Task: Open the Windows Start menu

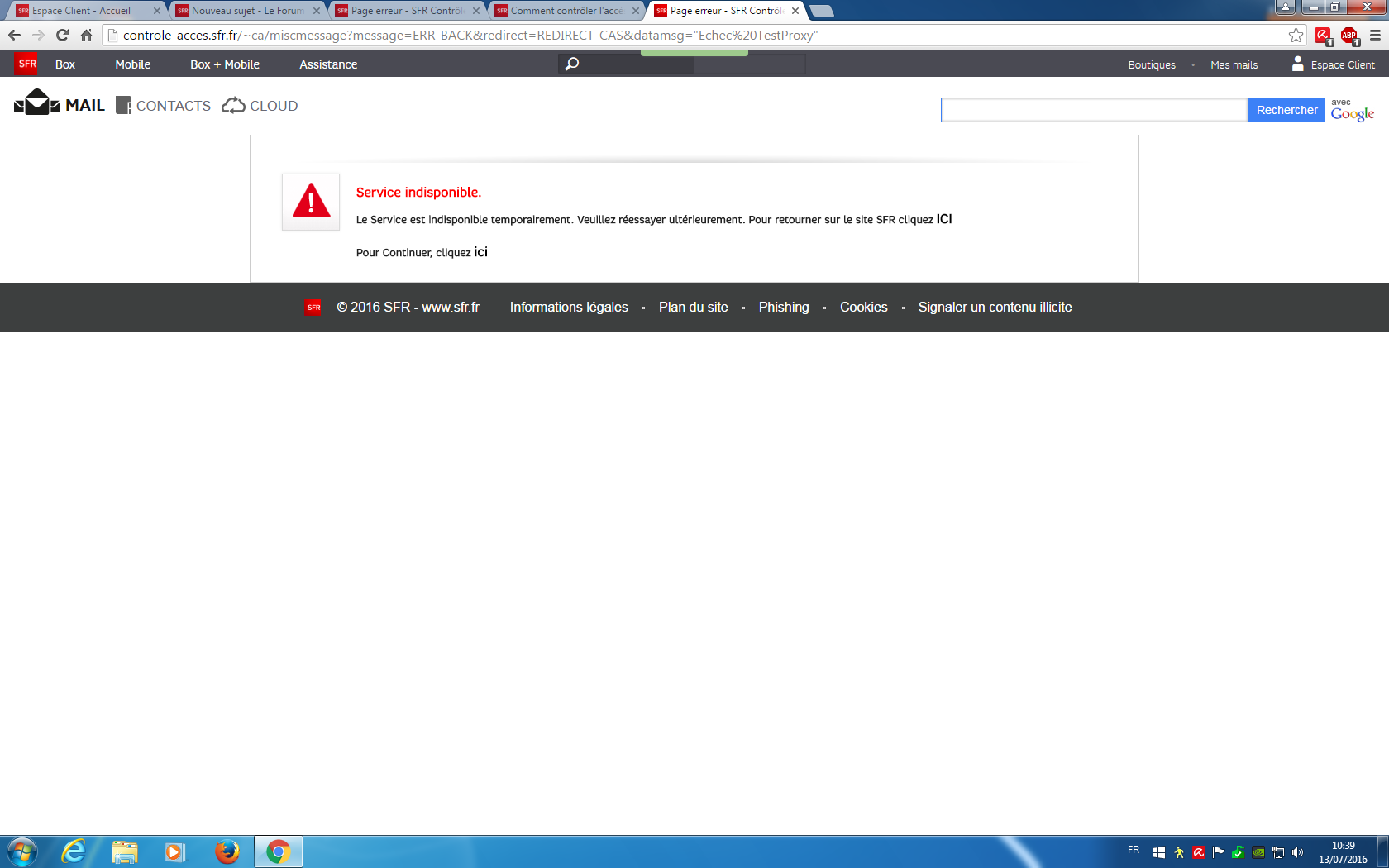Action: click(22, 851)
